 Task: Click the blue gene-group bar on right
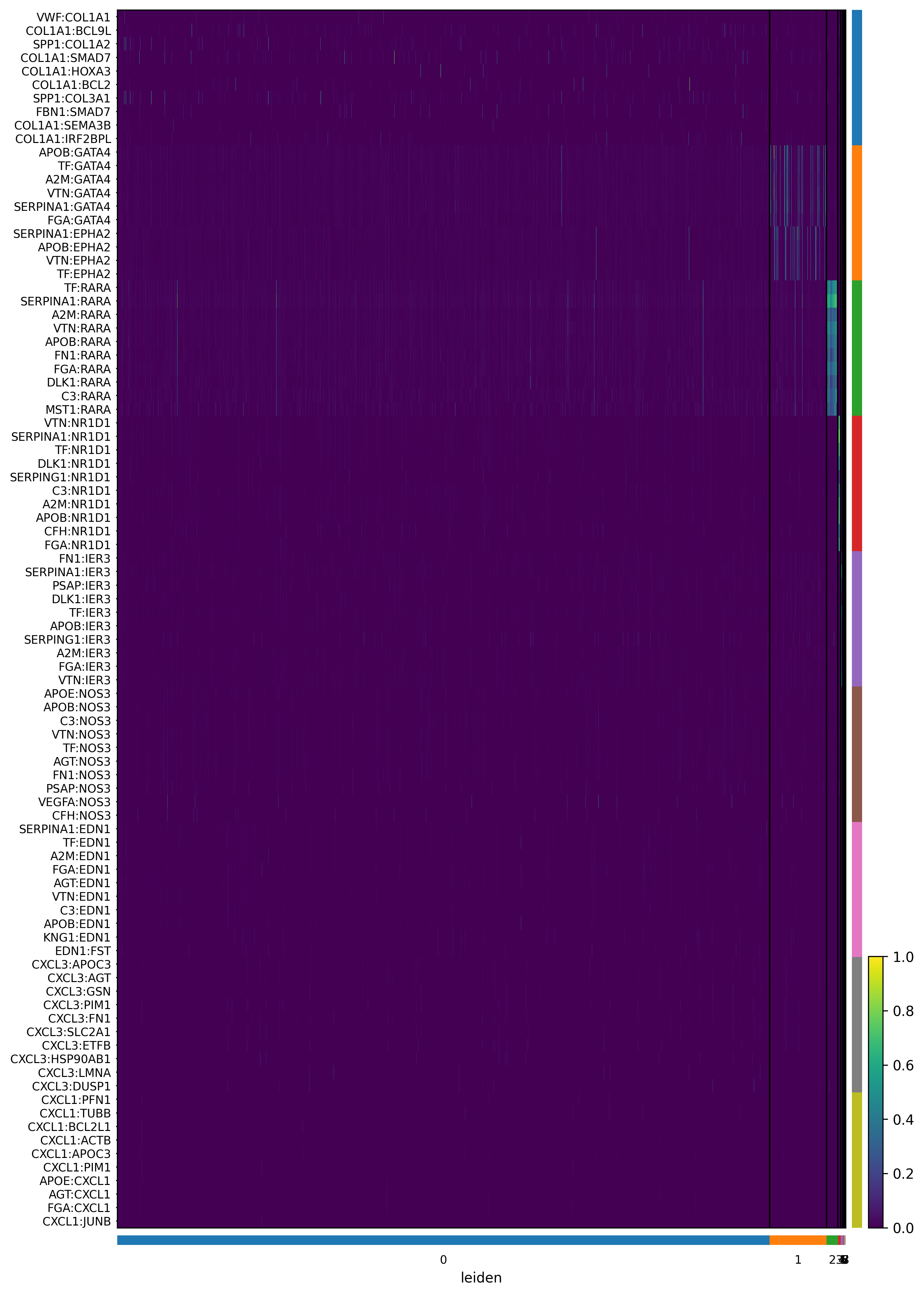pyautogui.click(x=857, y=78)
